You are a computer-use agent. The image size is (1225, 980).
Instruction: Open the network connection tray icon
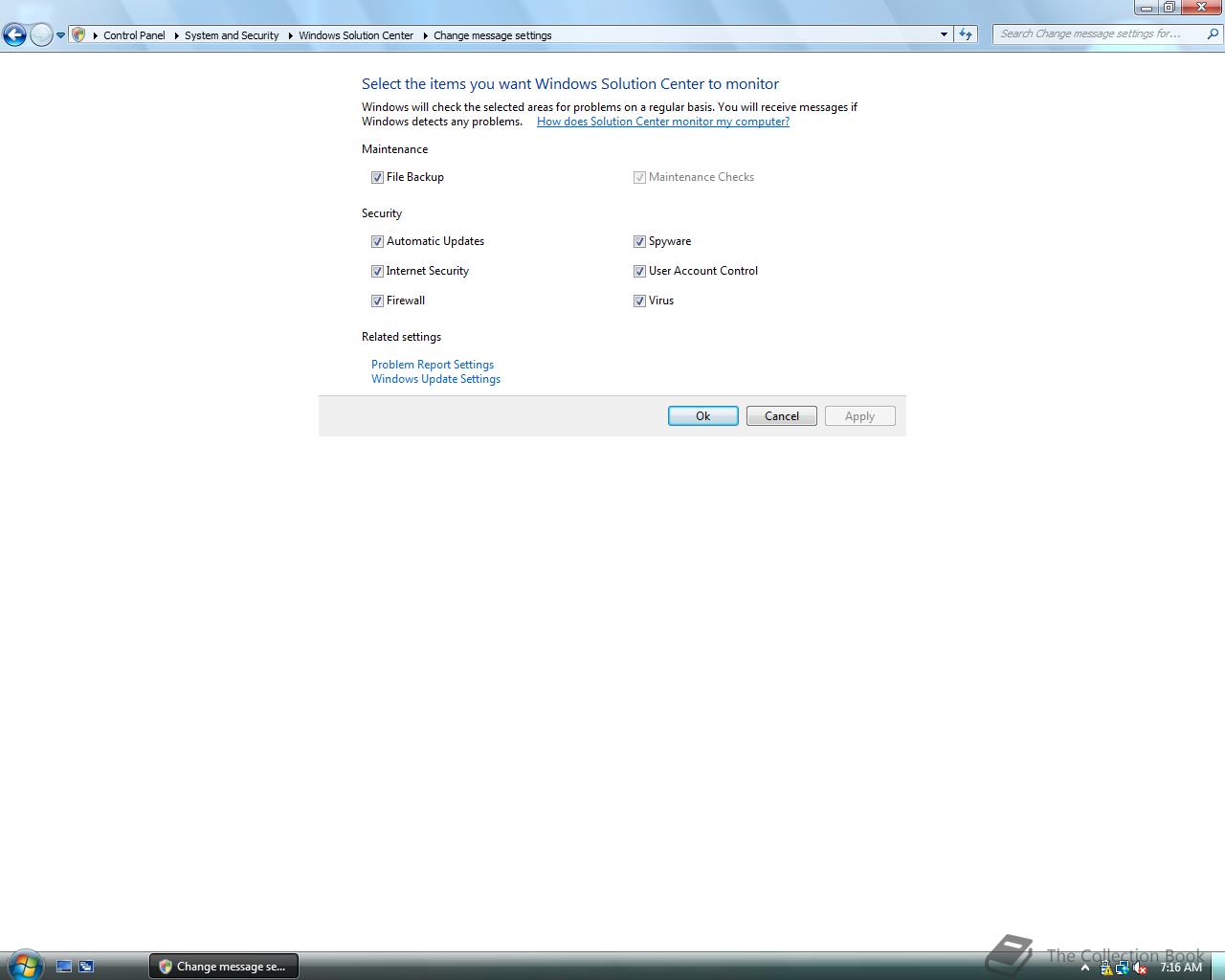click(1123, 968)
